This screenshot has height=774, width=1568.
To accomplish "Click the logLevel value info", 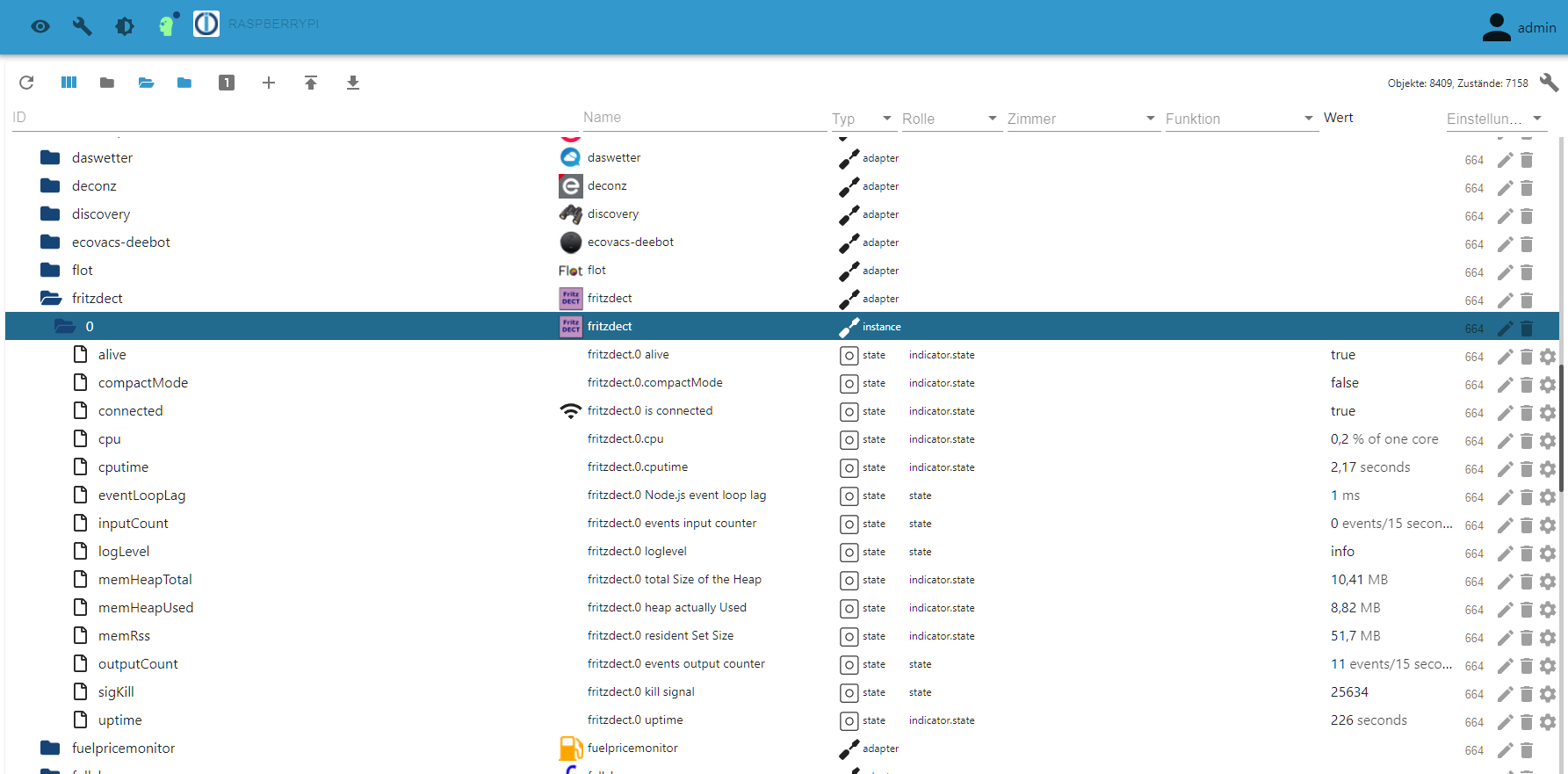I will click(1342, 552).
